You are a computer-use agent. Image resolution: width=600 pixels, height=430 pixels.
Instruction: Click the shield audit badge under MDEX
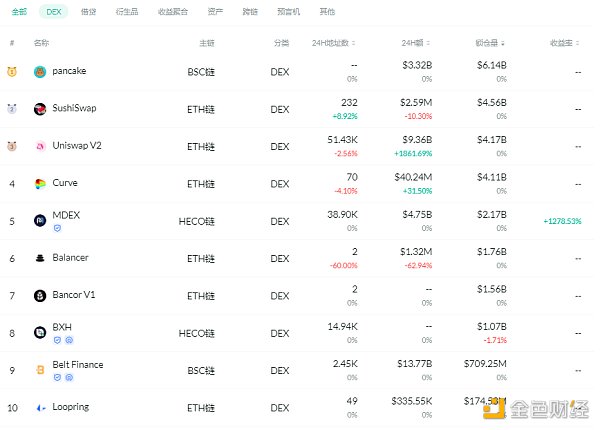tap(57, 228)
